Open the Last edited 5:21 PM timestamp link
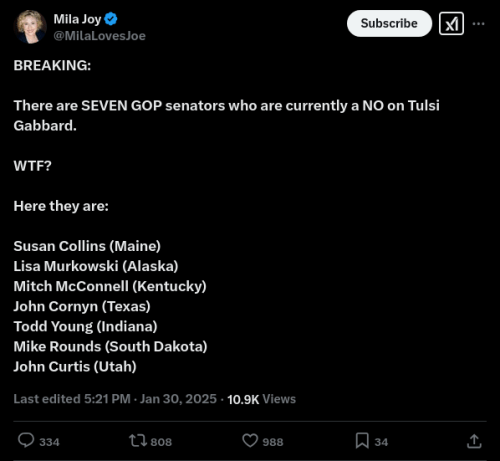 (72, 399)
